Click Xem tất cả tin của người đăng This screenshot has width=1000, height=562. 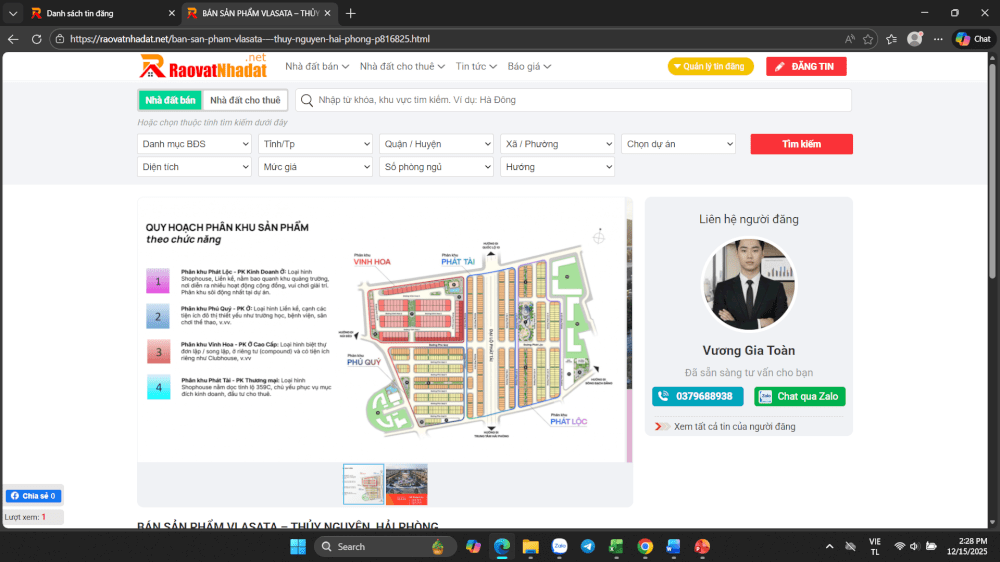[x=734, y=426]
